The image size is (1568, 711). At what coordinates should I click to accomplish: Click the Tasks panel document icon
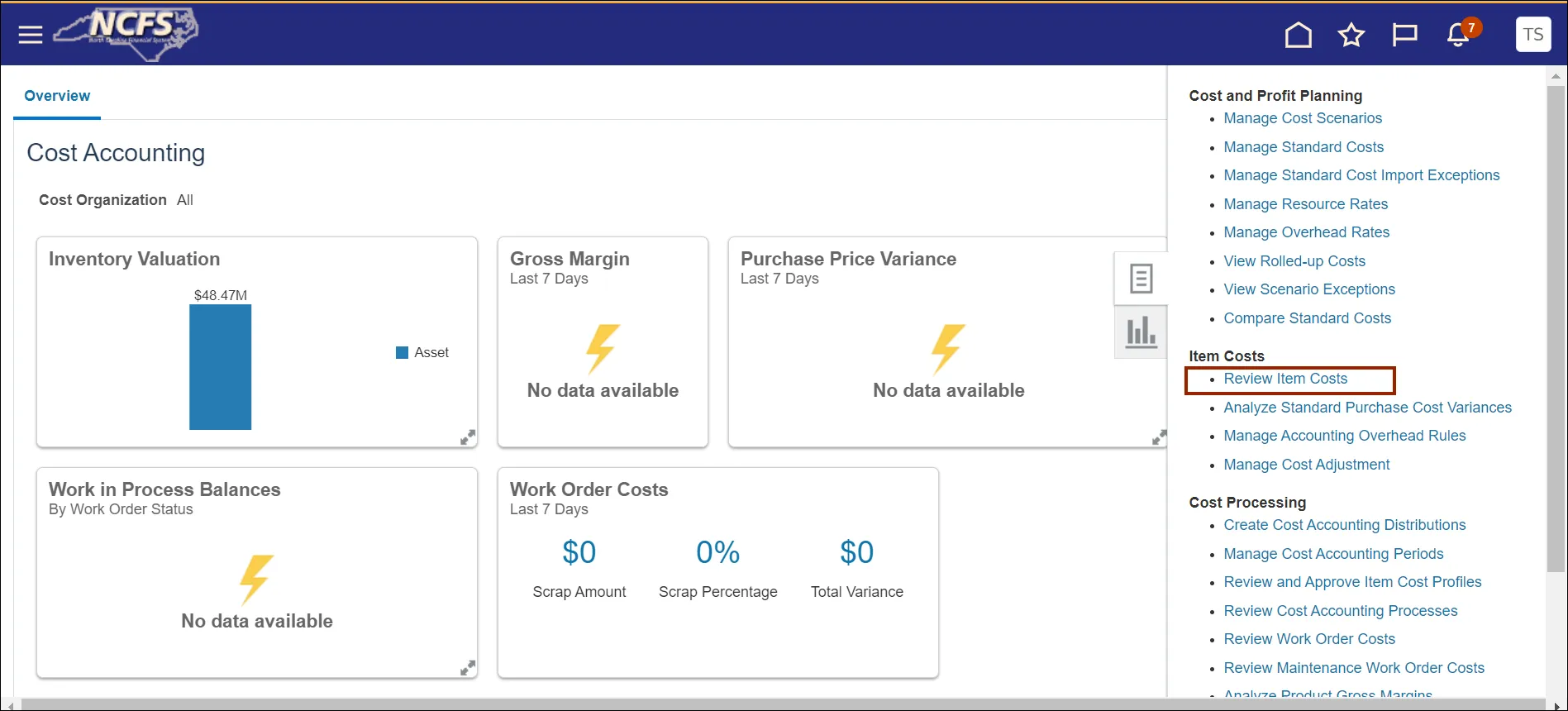pos(1141,279)
